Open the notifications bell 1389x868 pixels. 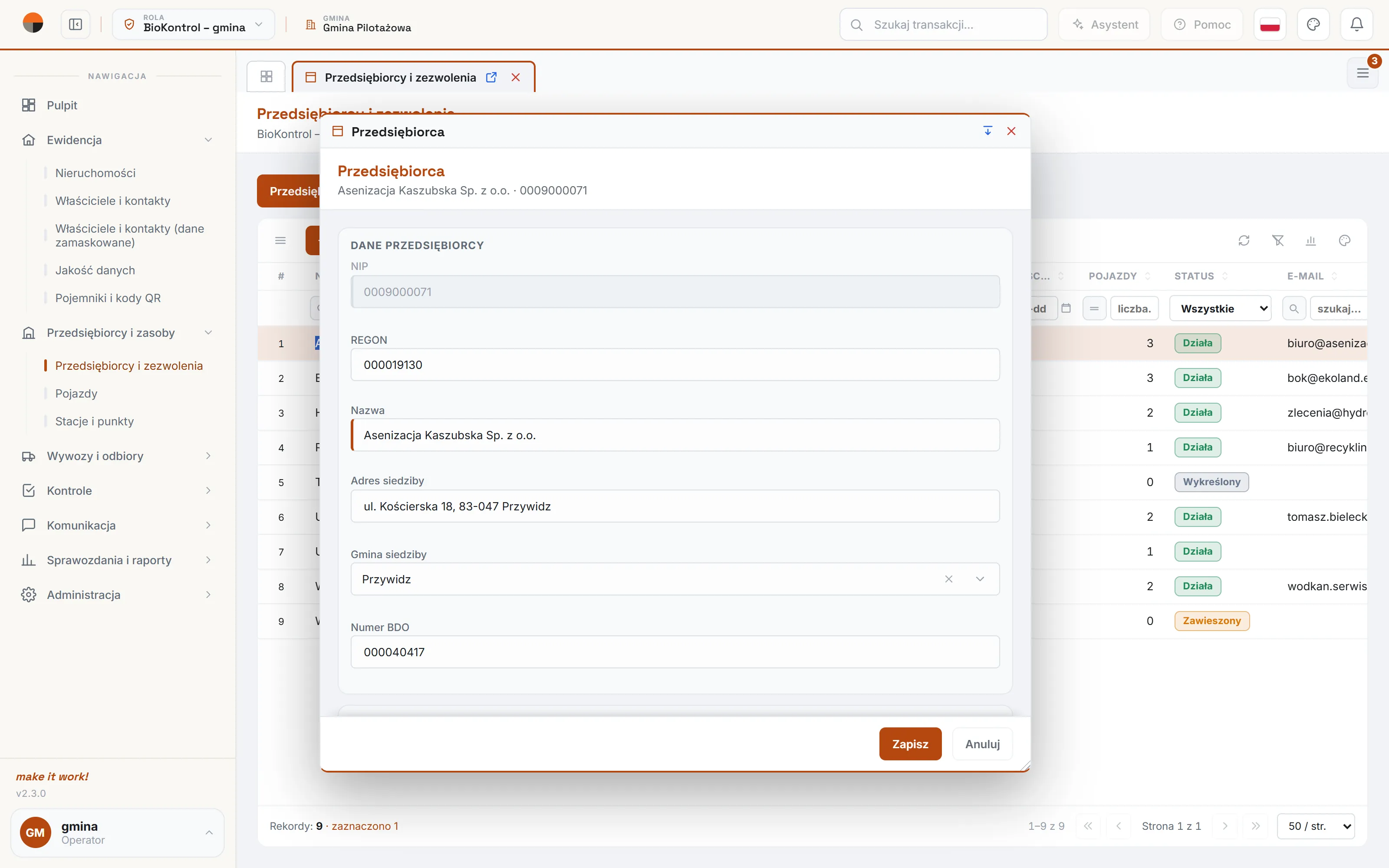[x=1356, y=25]
